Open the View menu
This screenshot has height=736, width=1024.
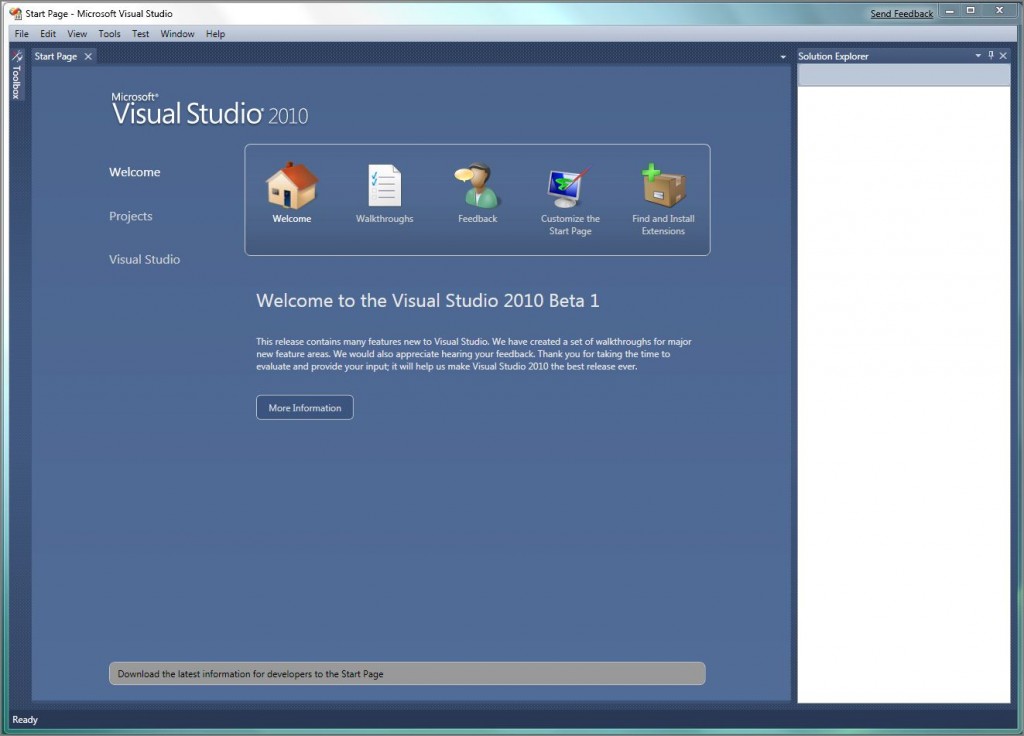pyautogui.click(x=77, y=34)
